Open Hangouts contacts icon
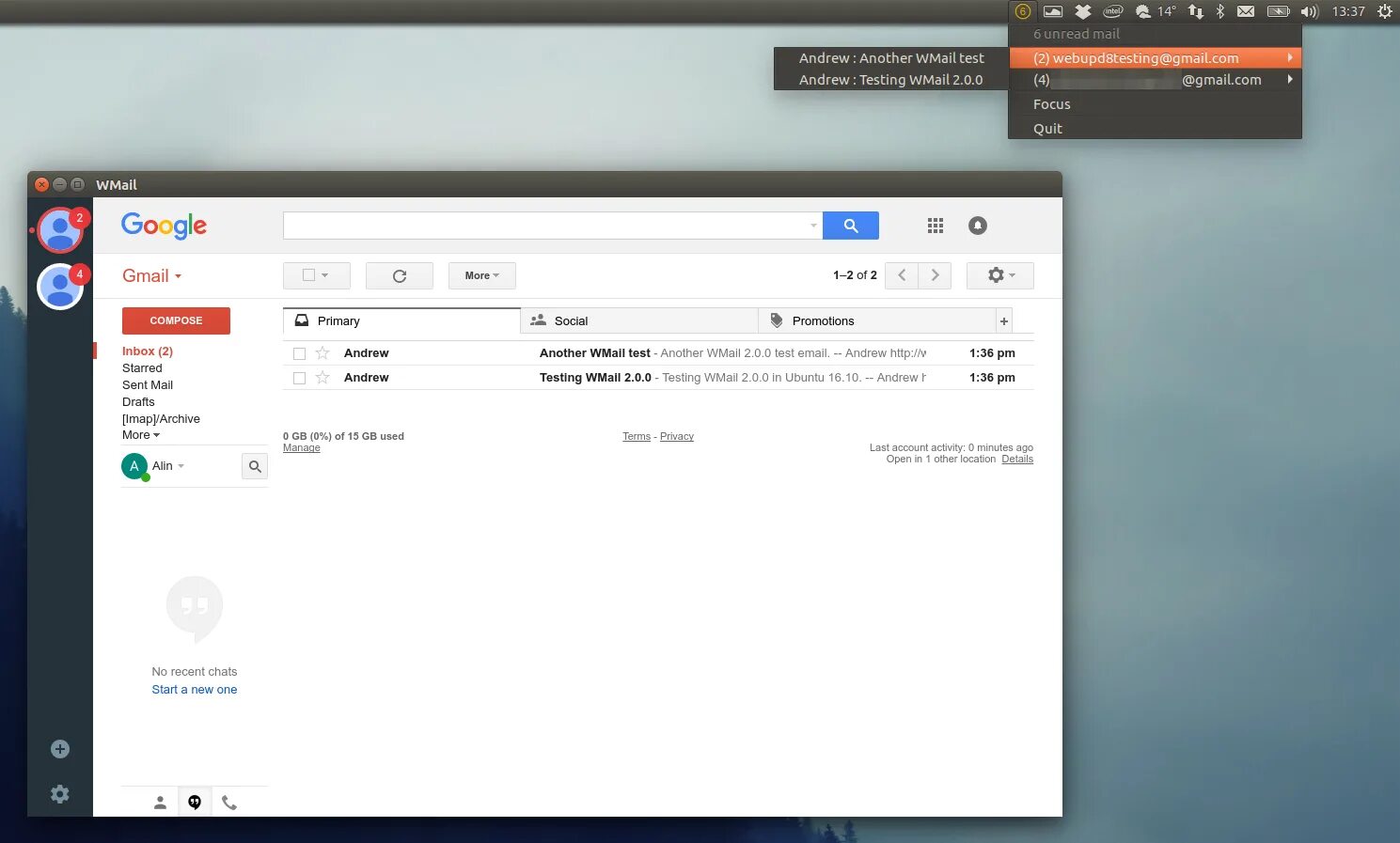Image resolution: width=1400 pixels, height=843 pixels. tap(160, 803)
